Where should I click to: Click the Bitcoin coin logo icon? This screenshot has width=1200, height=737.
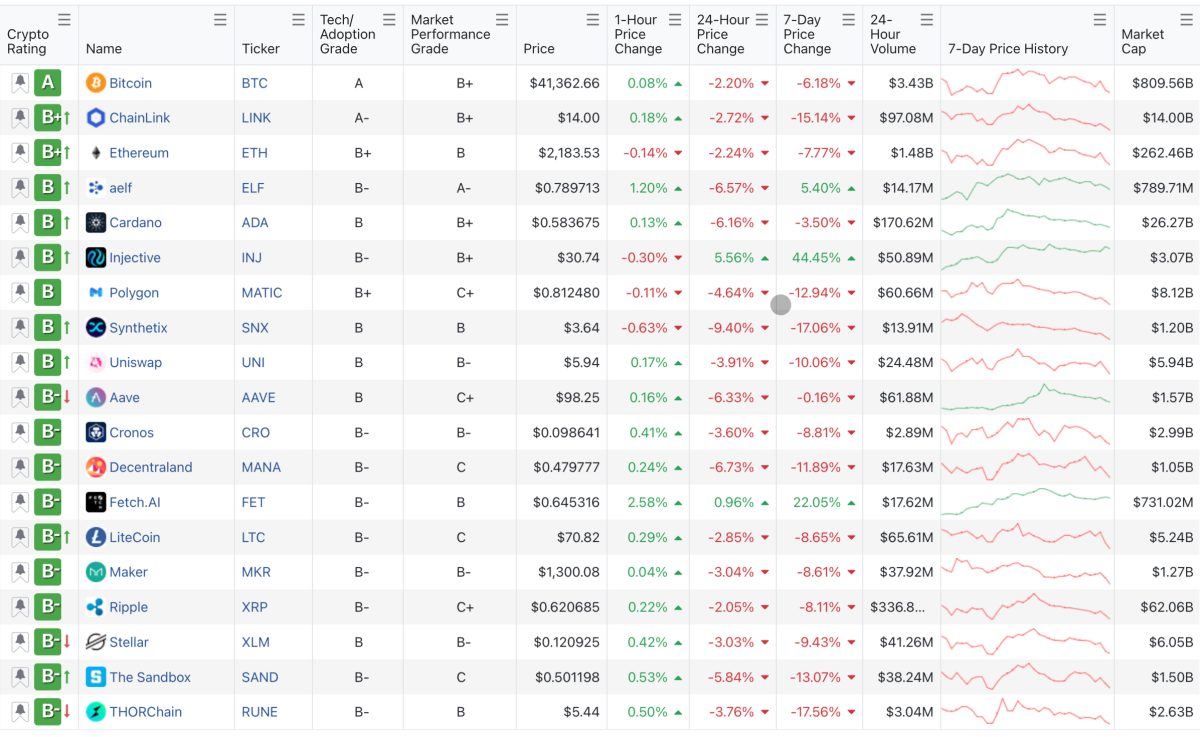coord(96,83)
